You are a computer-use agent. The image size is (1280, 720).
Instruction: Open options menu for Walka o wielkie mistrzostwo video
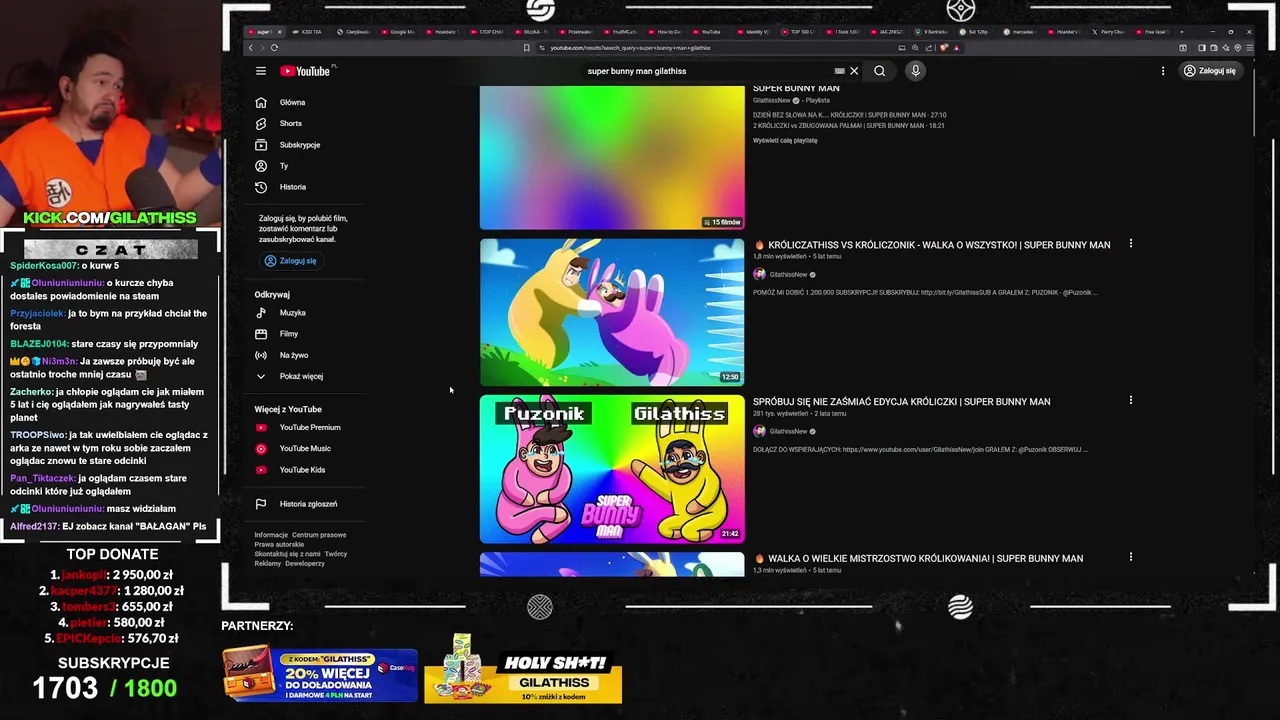1131,557
